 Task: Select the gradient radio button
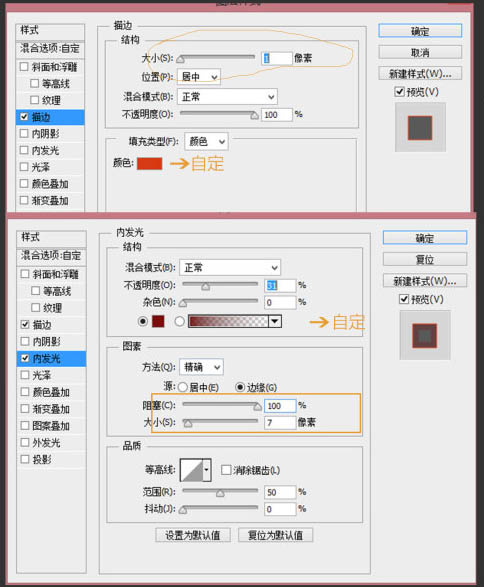click(x=180, y=321)
